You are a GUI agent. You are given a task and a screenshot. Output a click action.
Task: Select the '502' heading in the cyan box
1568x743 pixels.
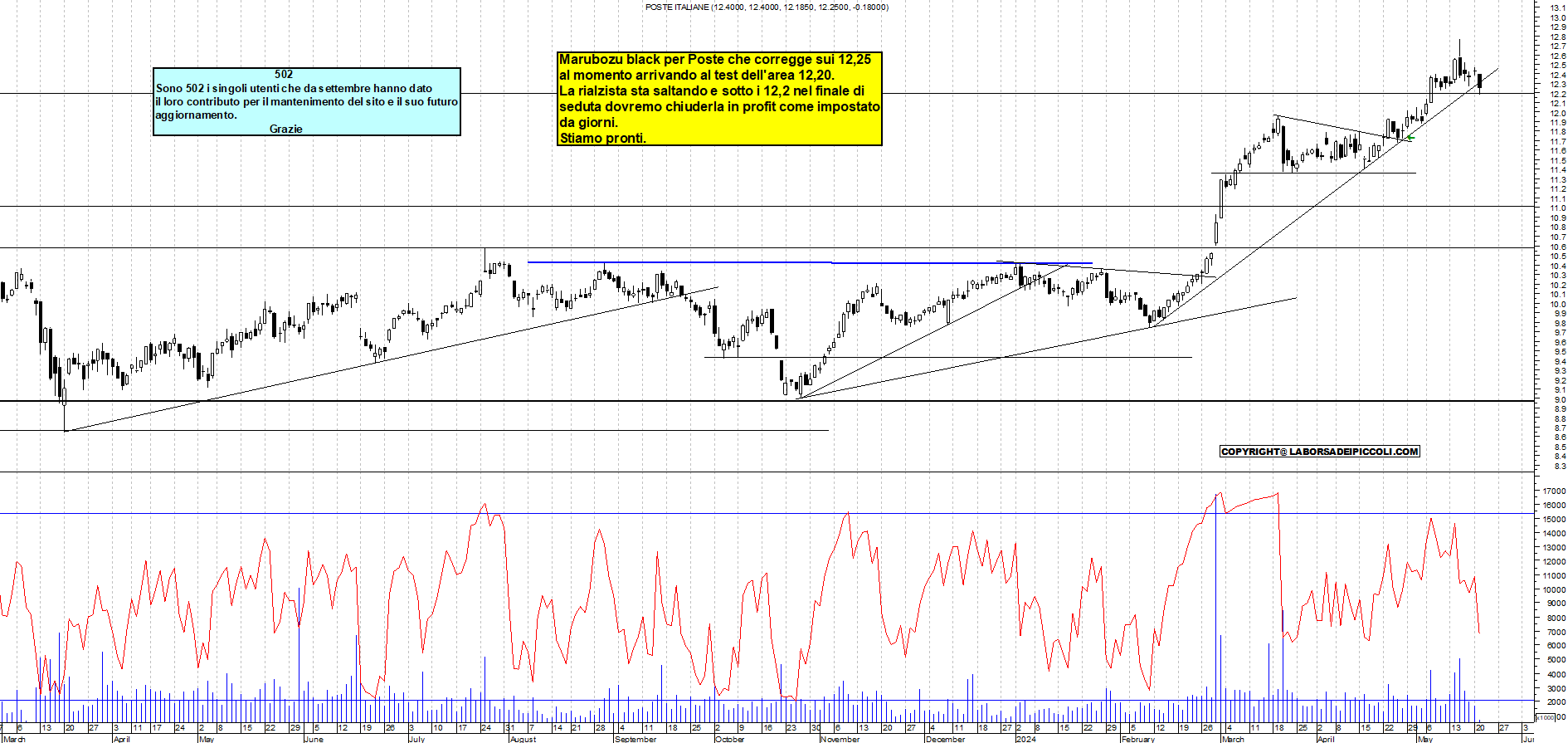point(284,74)
